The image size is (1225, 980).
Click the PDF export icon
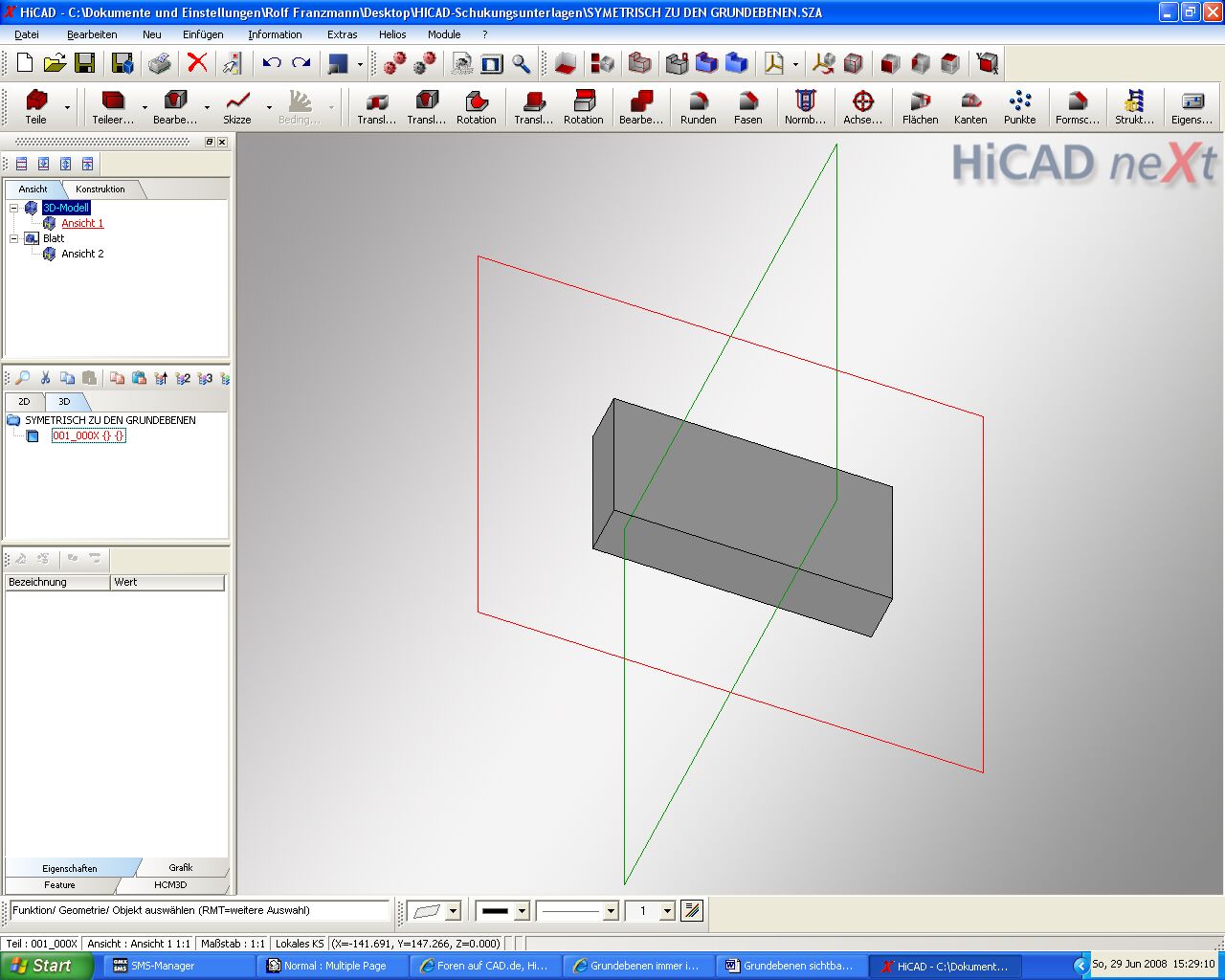773,63
